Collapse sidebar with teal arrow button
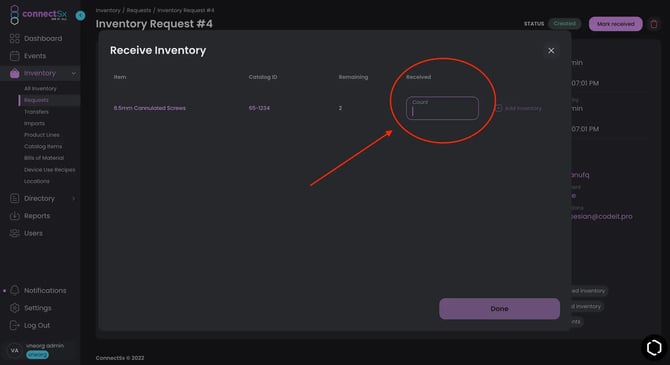Image resolution: width=670 pixels, height=365 pixels. 80,16
